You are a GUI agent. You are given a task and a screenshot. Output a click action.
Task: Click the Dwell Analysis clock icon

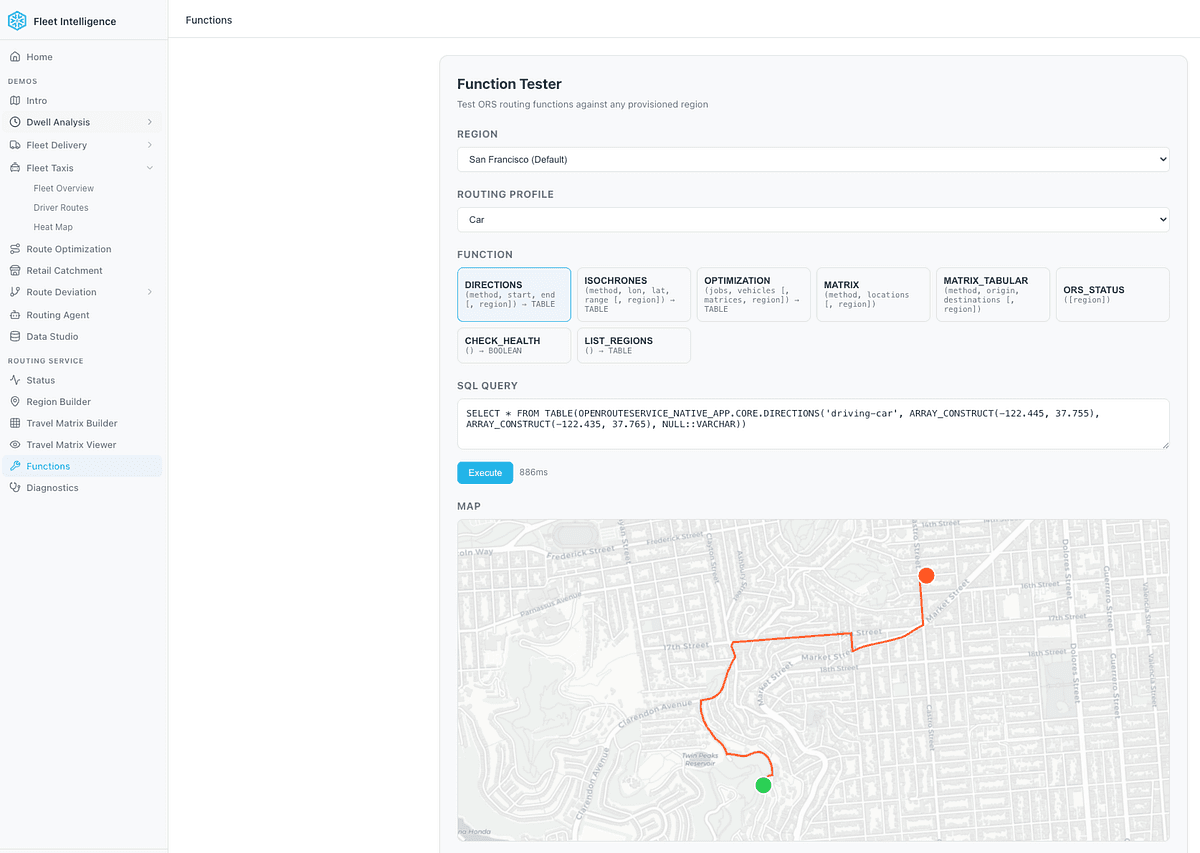point(15,122)
